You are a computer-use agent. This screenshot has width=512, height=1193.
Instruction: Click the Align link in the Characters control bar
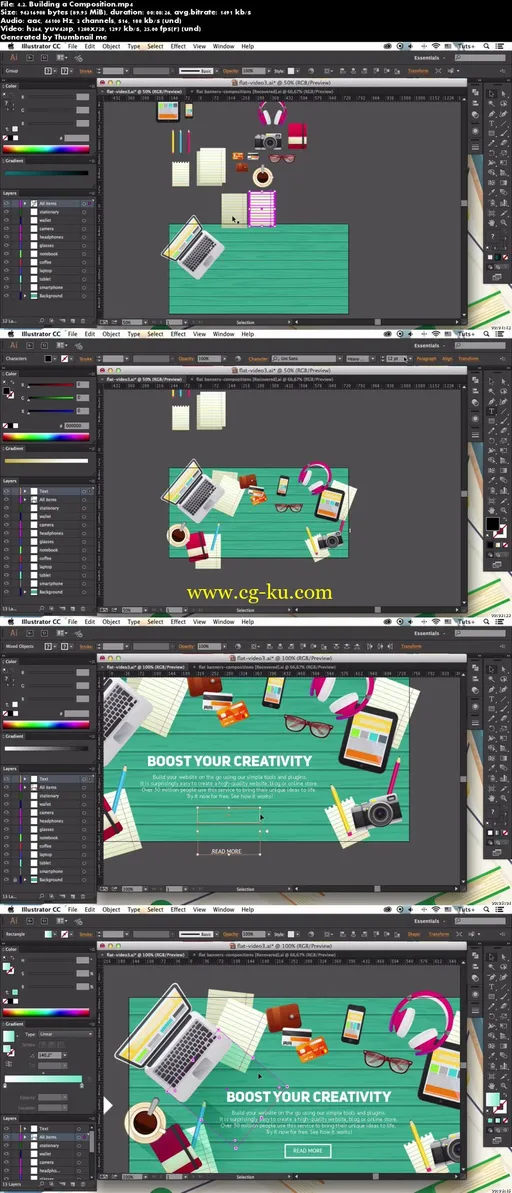point(447,358)
